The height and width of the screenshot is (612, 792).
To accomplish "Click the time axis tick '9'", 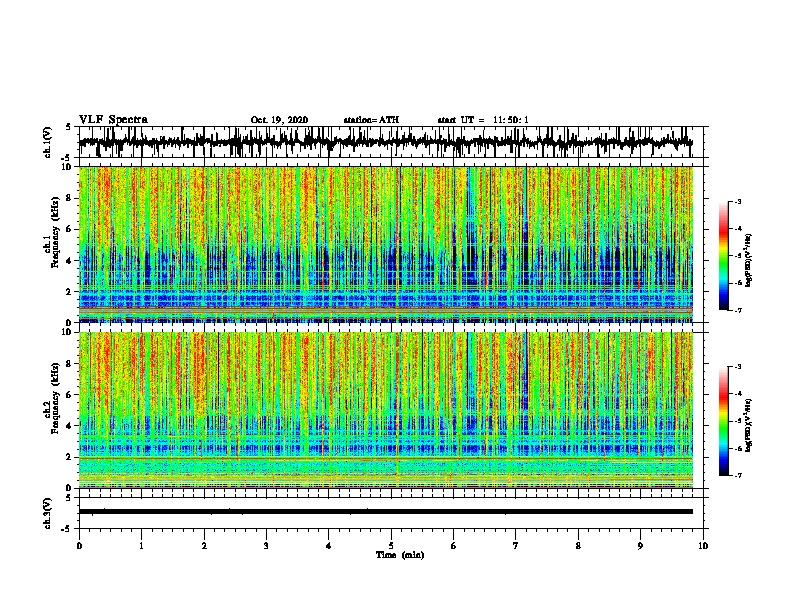I will pyautogui.click(x=640, y=546).
